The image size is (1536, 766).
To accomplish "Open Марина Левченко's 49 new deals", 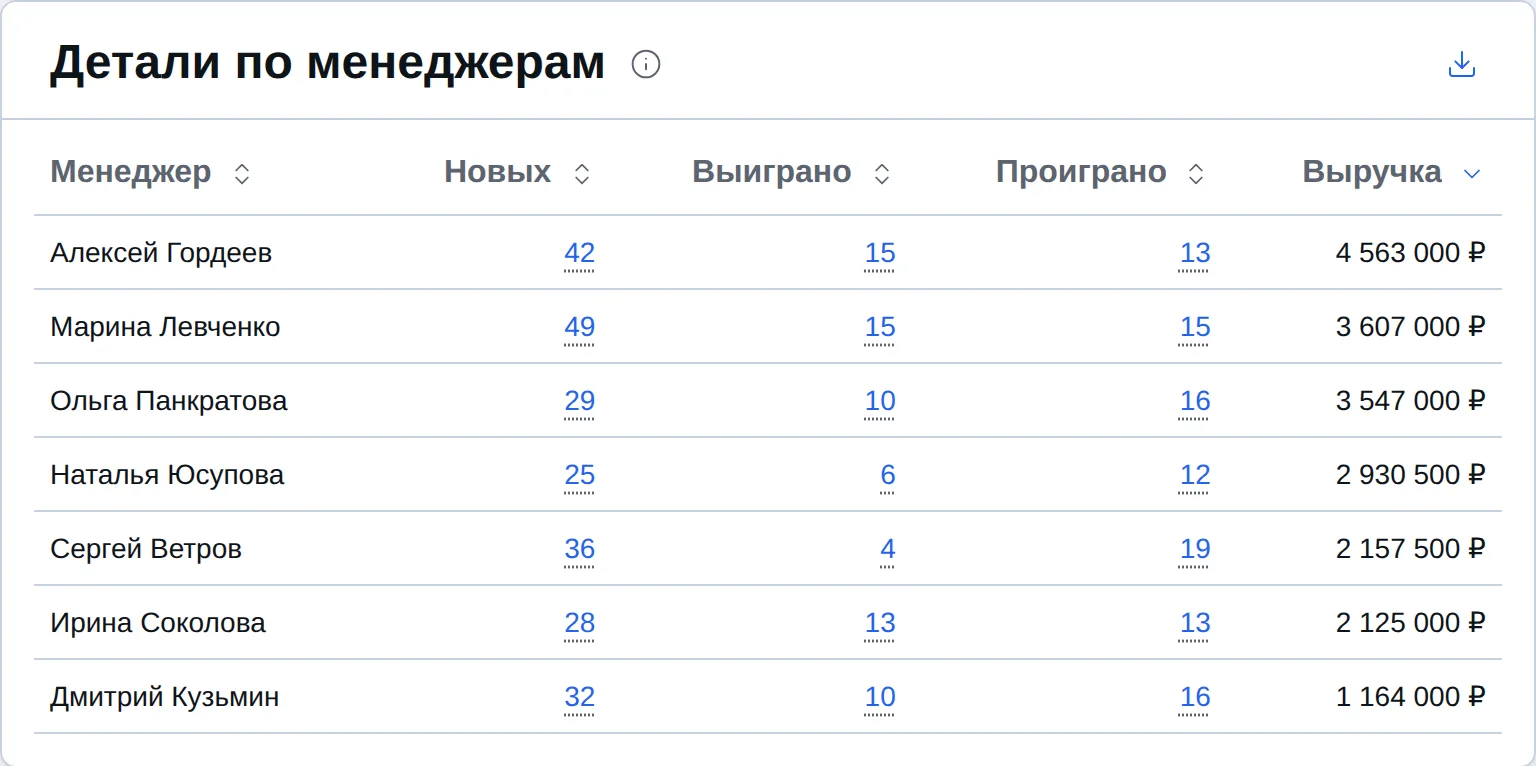I will [580, 327].
